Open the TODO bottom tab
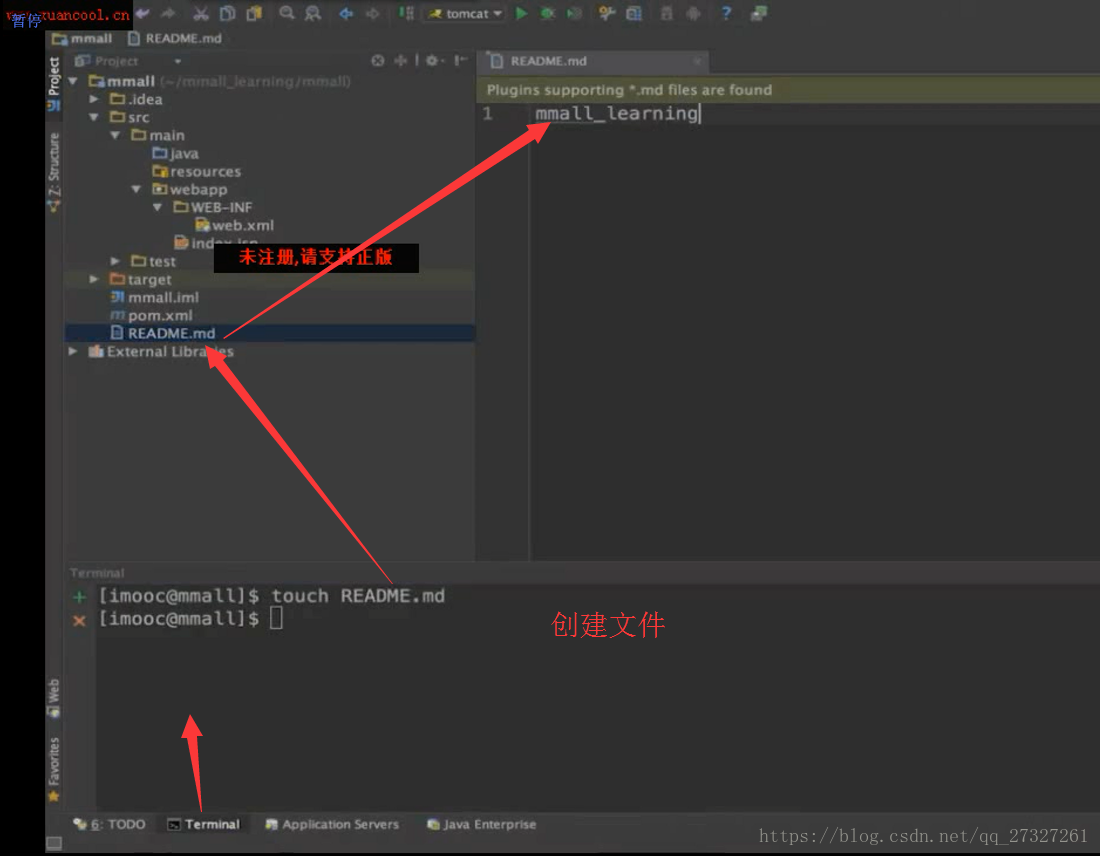Screen dimensions: 1100x856 pos(110,824)
